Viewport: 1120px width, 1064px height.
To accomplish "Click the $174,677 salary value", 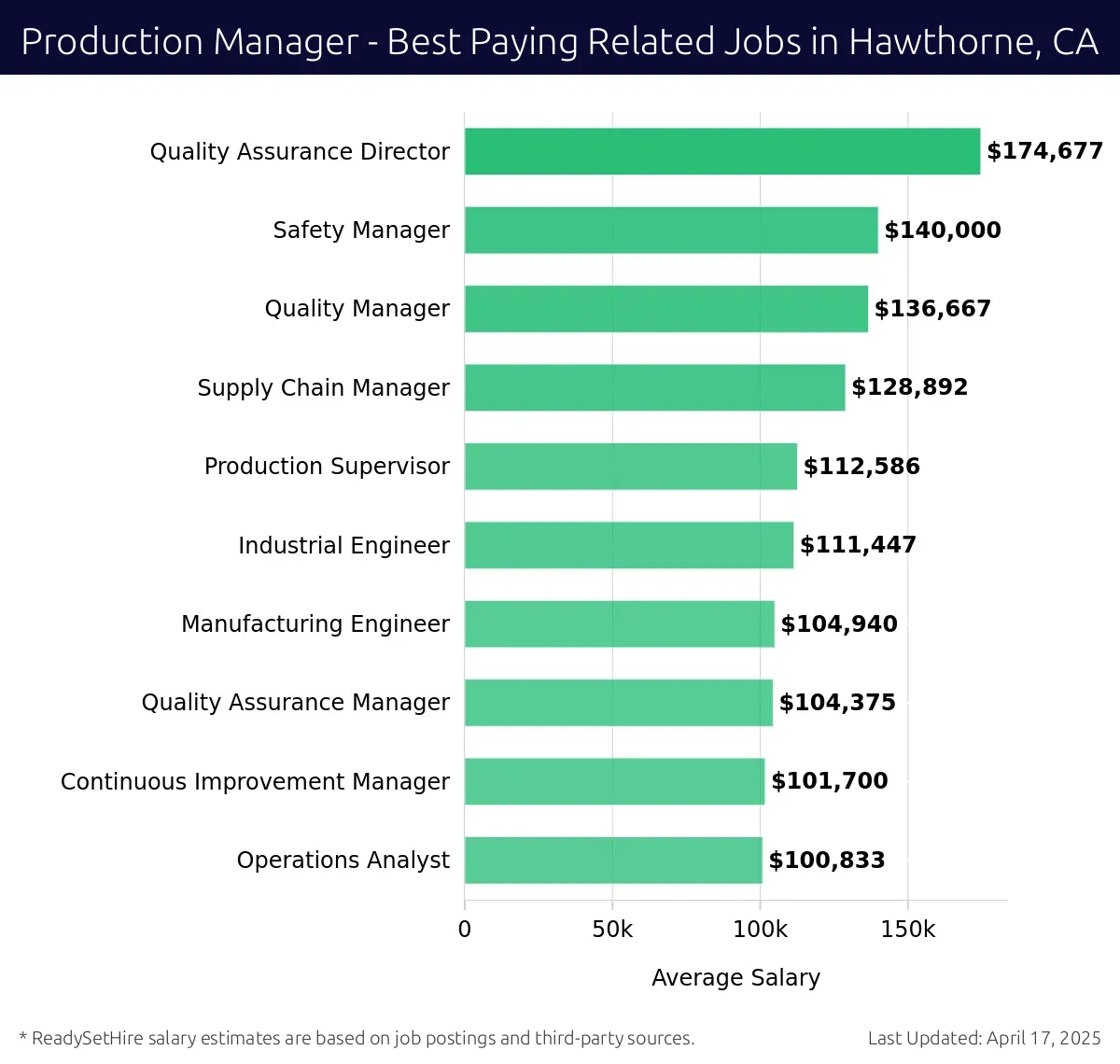I will pyautogui.click(x=1045, y=151).
